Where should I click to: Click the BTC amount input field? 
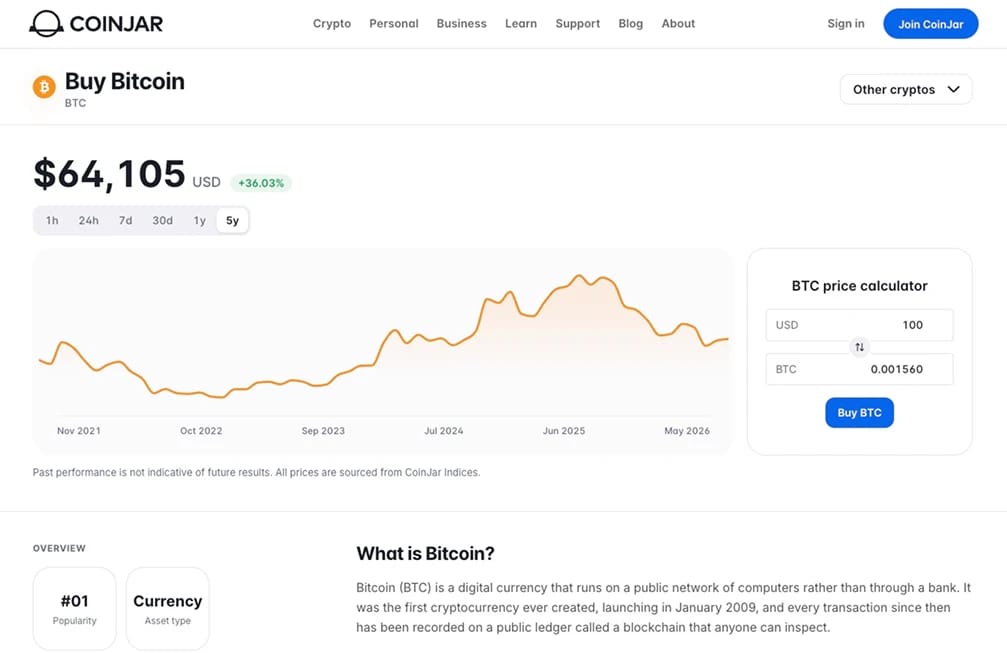coord(859,369)
